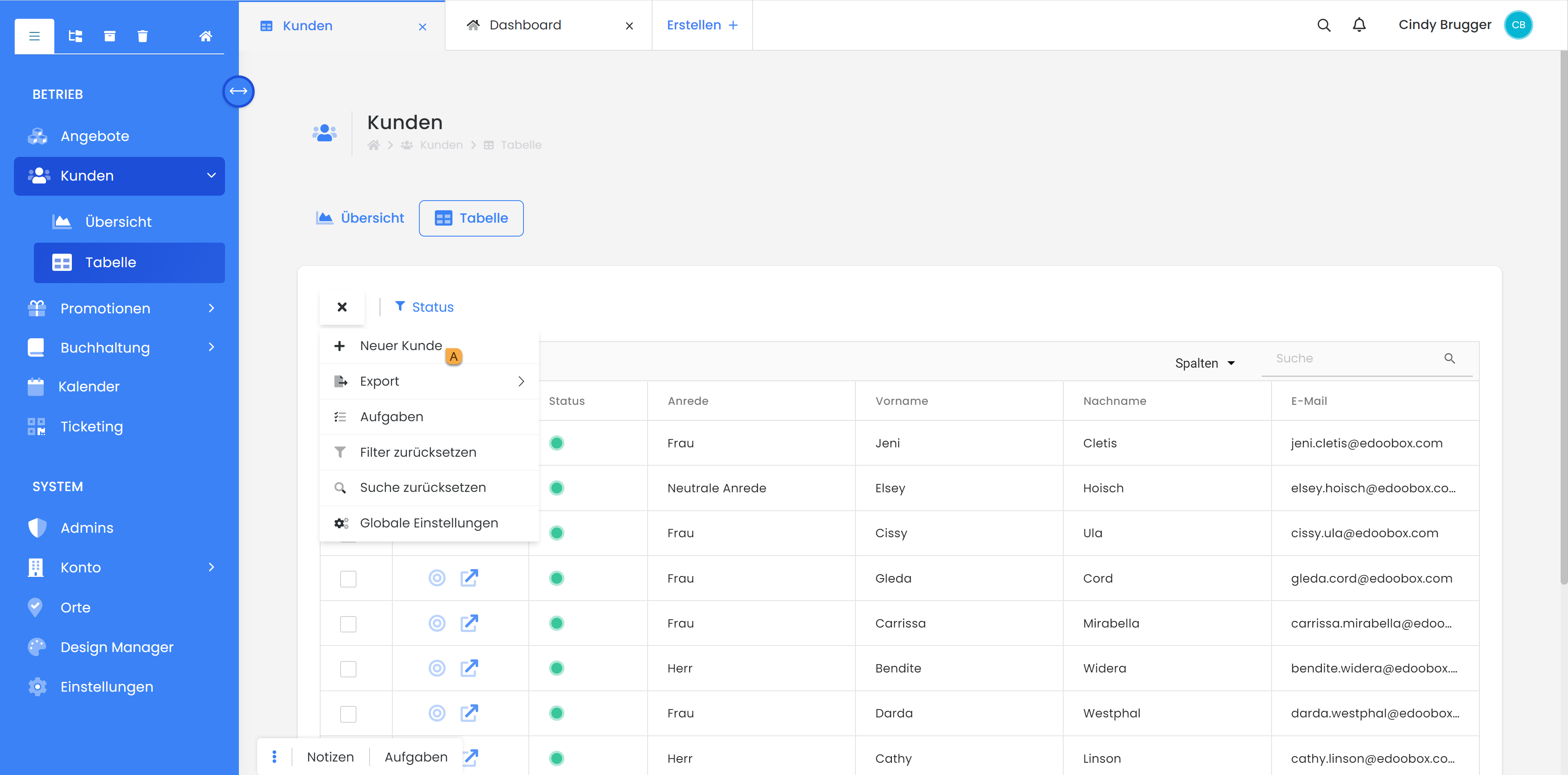Expand the Export submenu arrow
1568x775 pixels.
click(521, 381)
